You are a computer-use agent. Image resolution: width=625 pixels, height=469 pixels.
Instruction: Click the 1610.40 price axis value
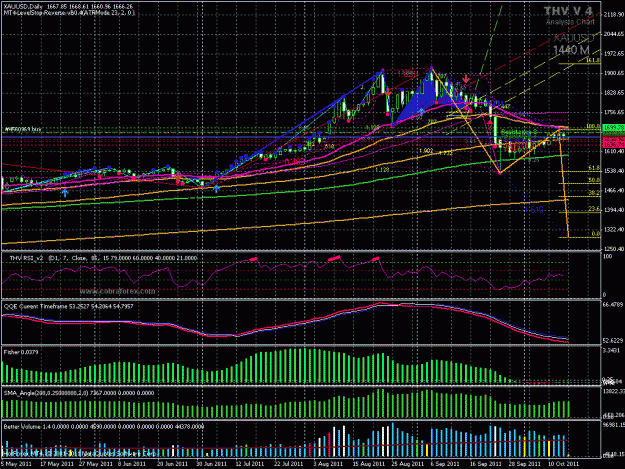tap(613, 151)
